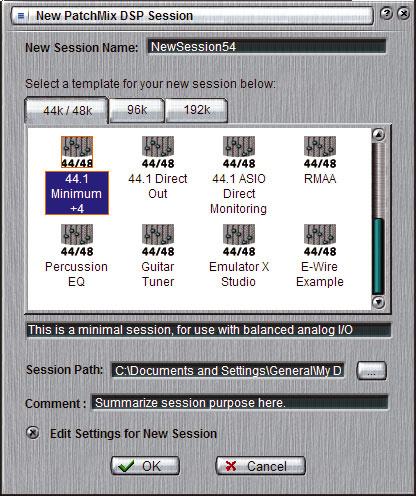The image size is (416, 496).
Task: Switch to the 192k tab
Action: pyautogui.click(x=197, y=110)
